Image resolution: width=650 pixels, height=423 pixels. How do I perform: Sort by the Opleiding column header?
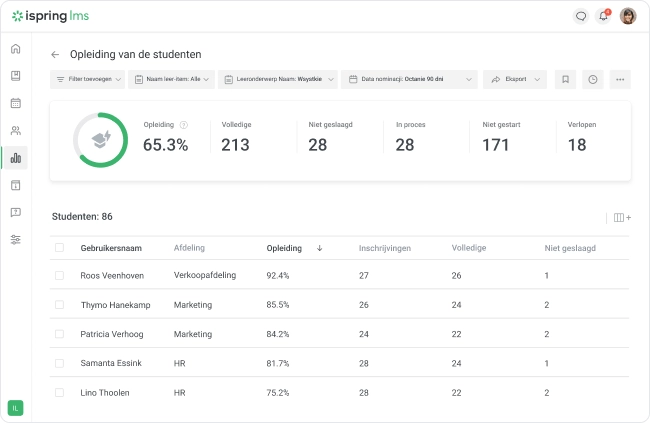[284, 248]
